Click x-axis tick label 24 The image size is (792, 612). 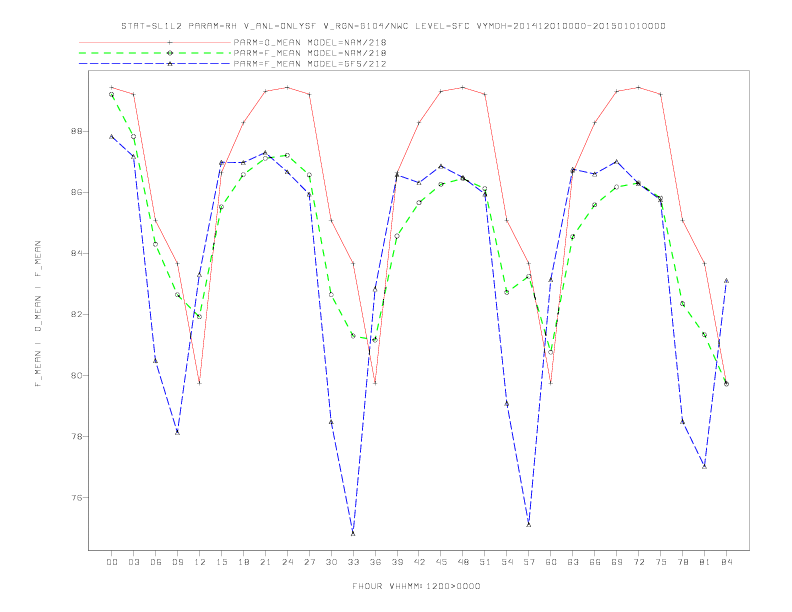pos(287,562)
